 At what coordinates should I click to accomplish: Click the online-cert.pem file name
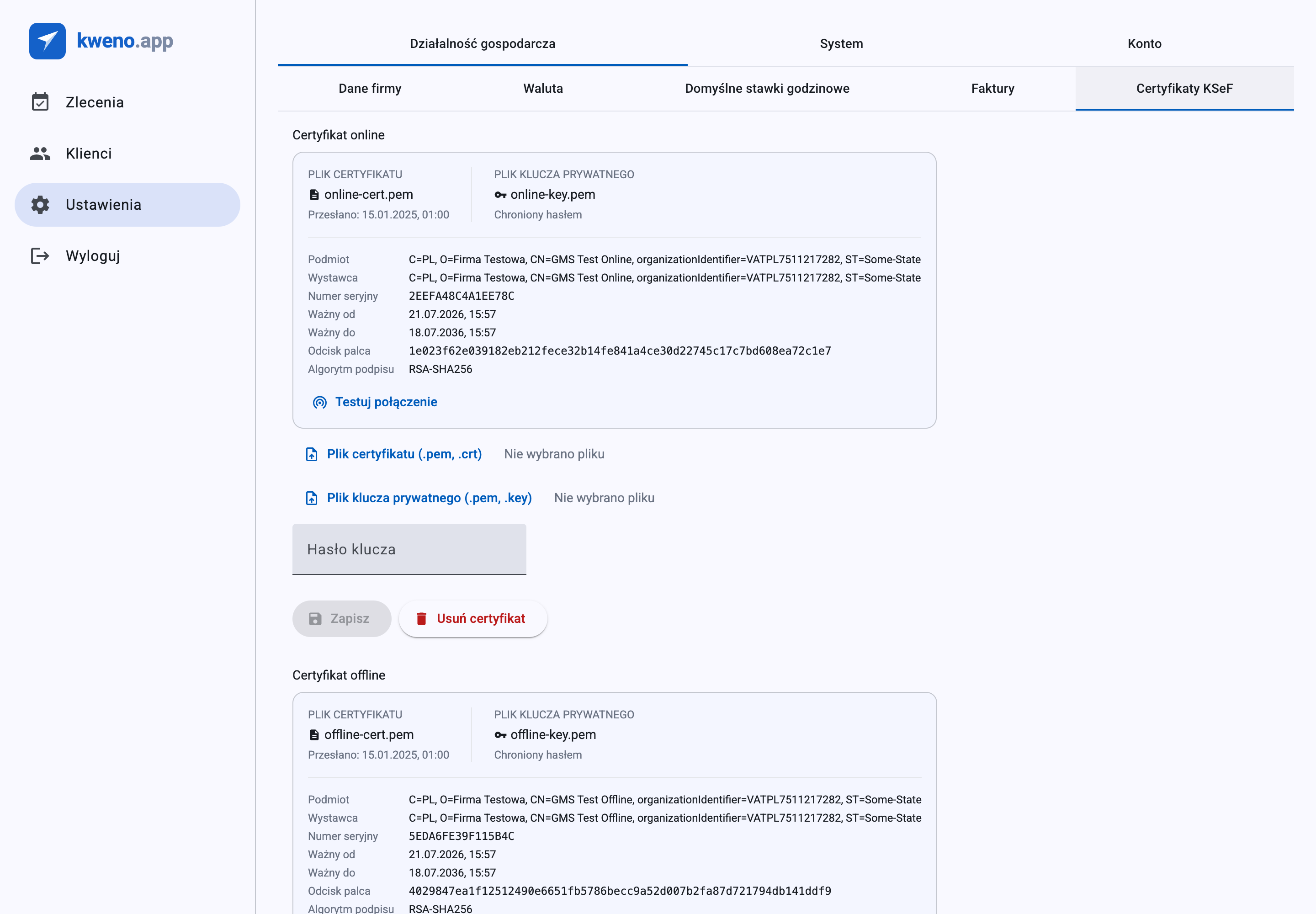tap(369, 195)
